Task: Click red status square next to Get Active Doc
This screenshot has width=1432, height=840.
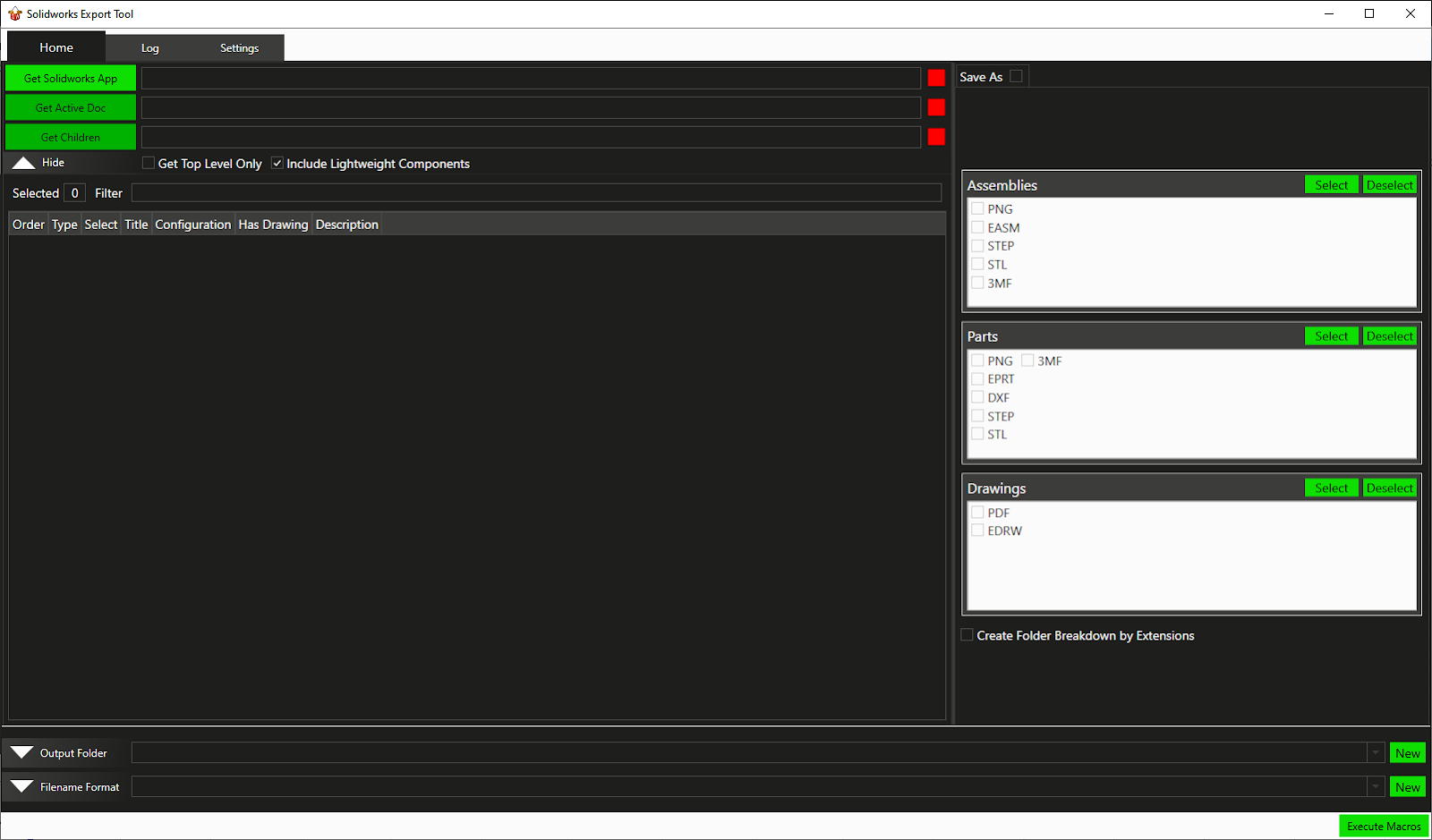Action: tap(936, 107)
